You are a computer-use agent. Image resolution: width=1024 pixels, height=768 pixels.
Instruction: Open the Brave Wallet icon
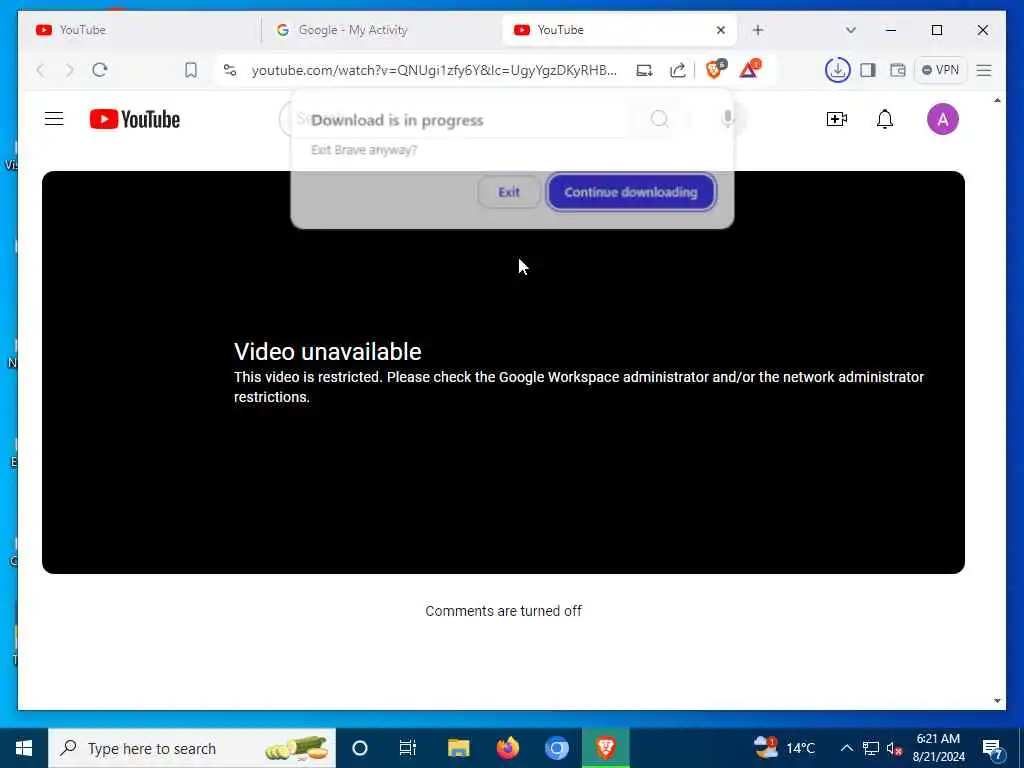tap(897, 70)
